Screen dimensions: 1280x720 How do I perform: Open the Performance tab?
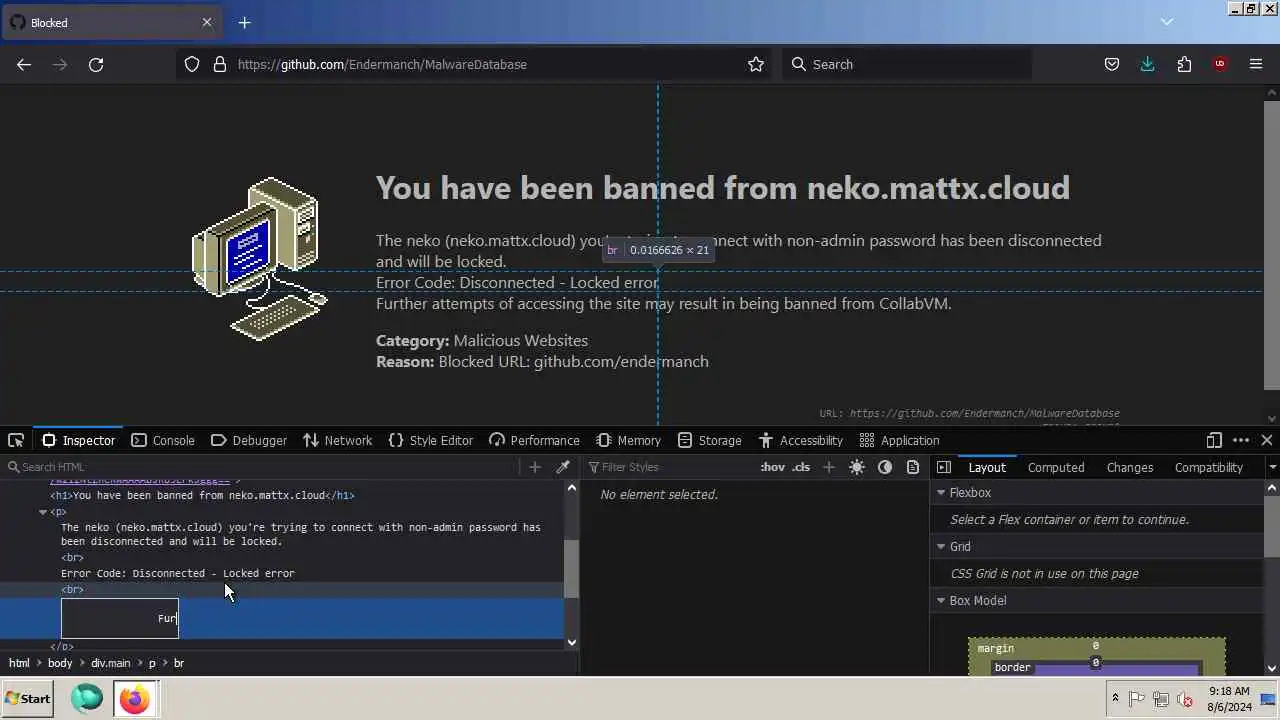pyautogui.click(x=534, y=440)
